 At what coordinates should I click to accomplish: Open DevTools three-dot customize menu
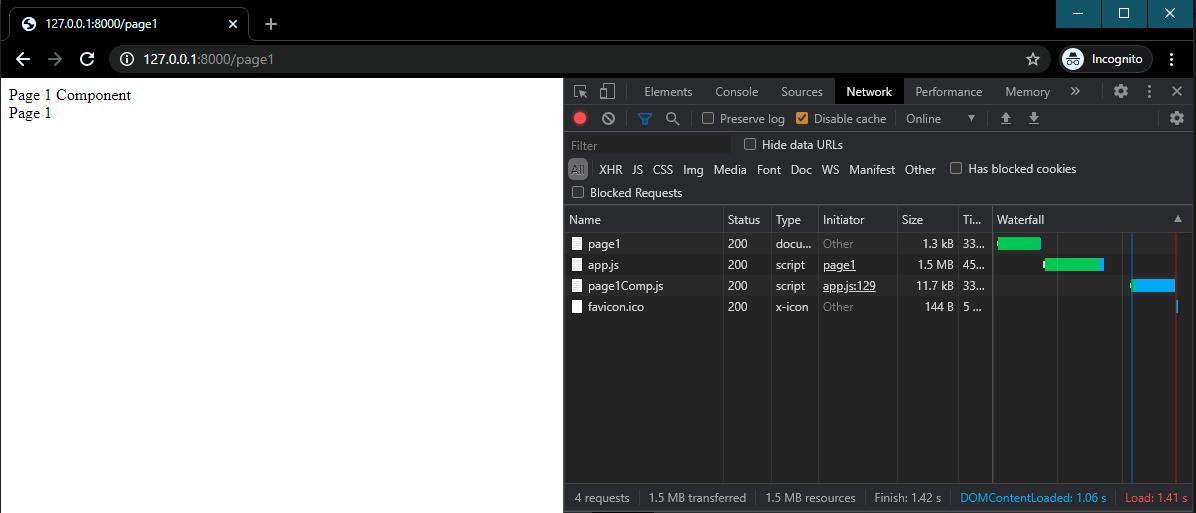pos(1149,91)
